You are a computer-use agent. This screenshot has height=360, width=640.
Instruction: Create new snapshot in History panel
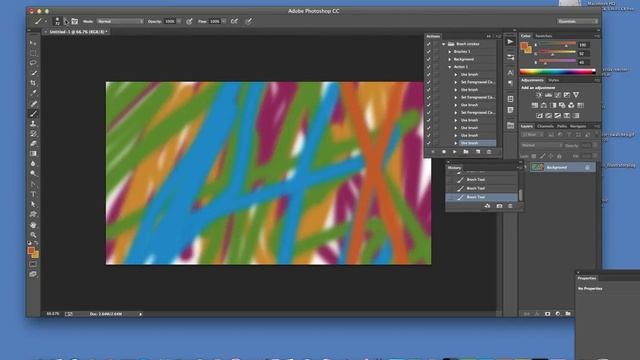pyautogui.click(x=499, y=206)
